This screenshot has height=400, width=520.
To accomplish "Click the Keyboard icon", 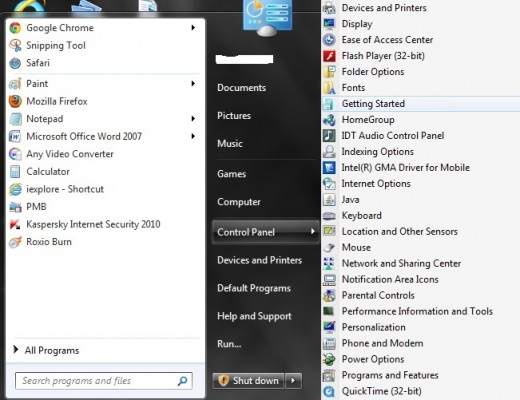I will pos(329,216).
